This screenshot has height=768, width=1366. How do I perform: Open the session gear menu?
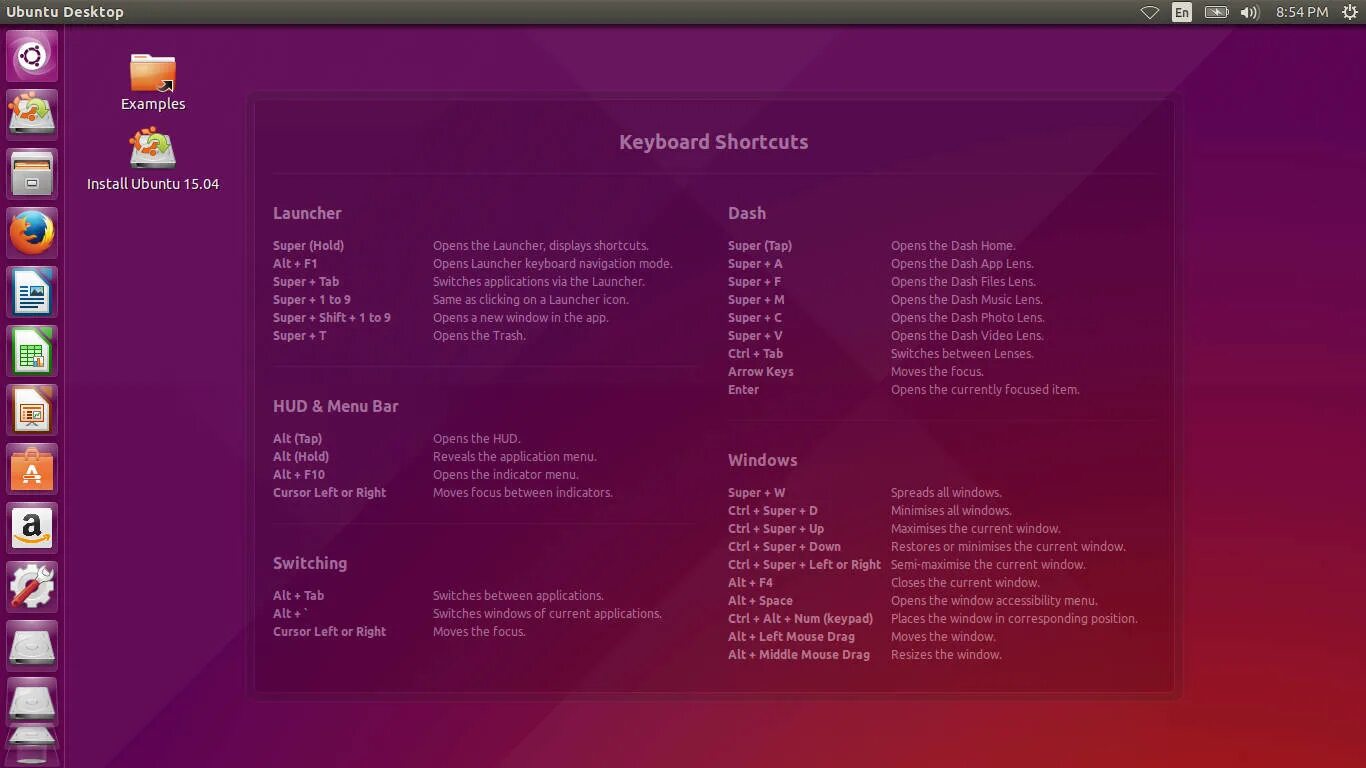pos(1349,12)
